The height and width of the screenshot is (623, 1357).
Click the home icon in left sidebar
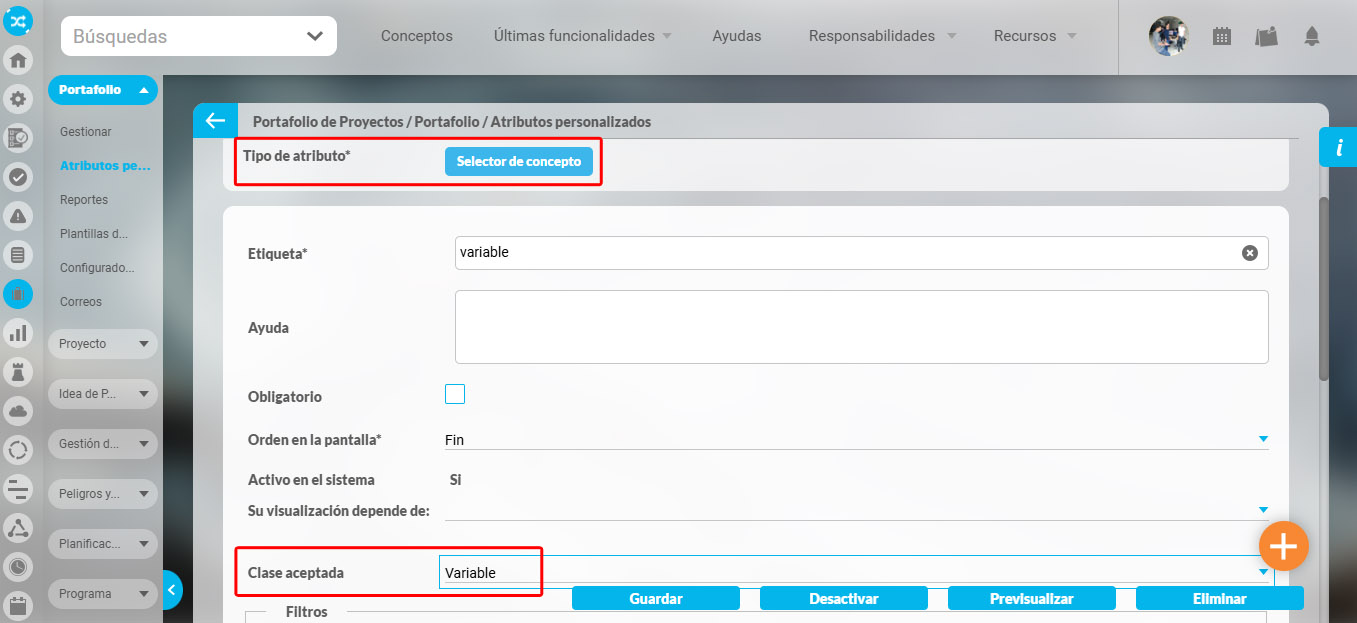click(18, 60)
